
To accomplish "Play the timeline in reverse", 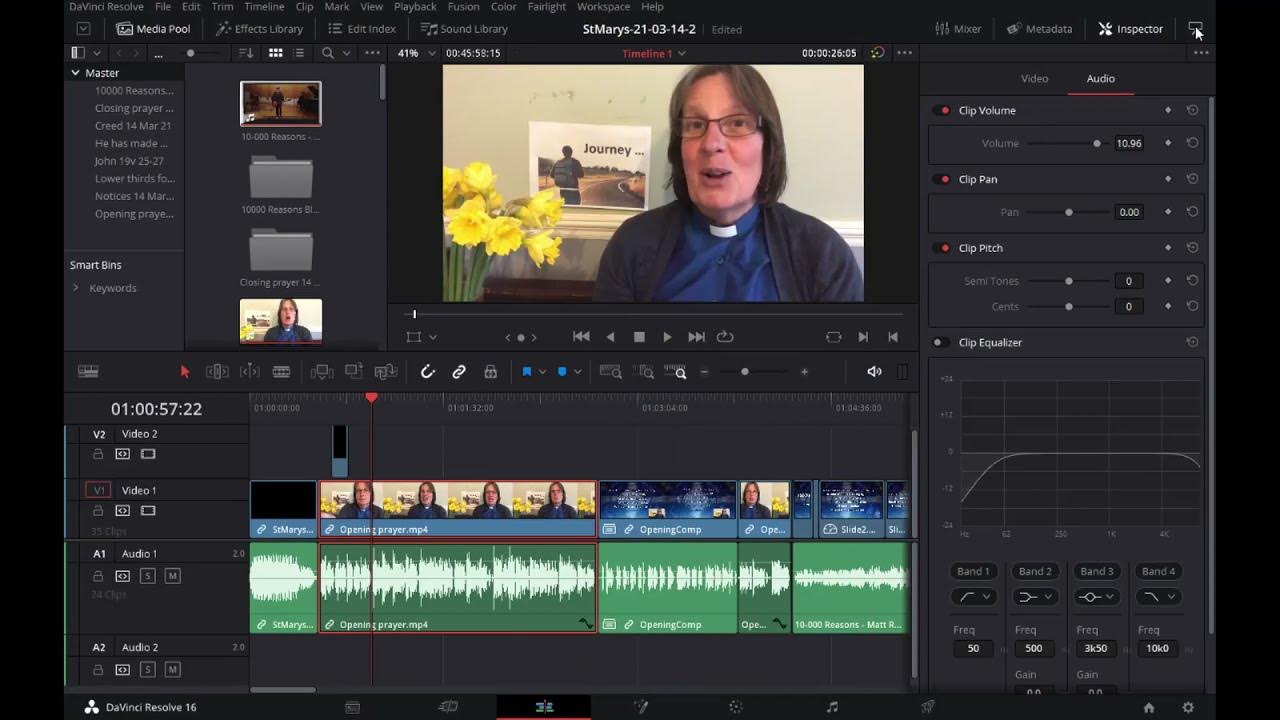I will [610, 337].
